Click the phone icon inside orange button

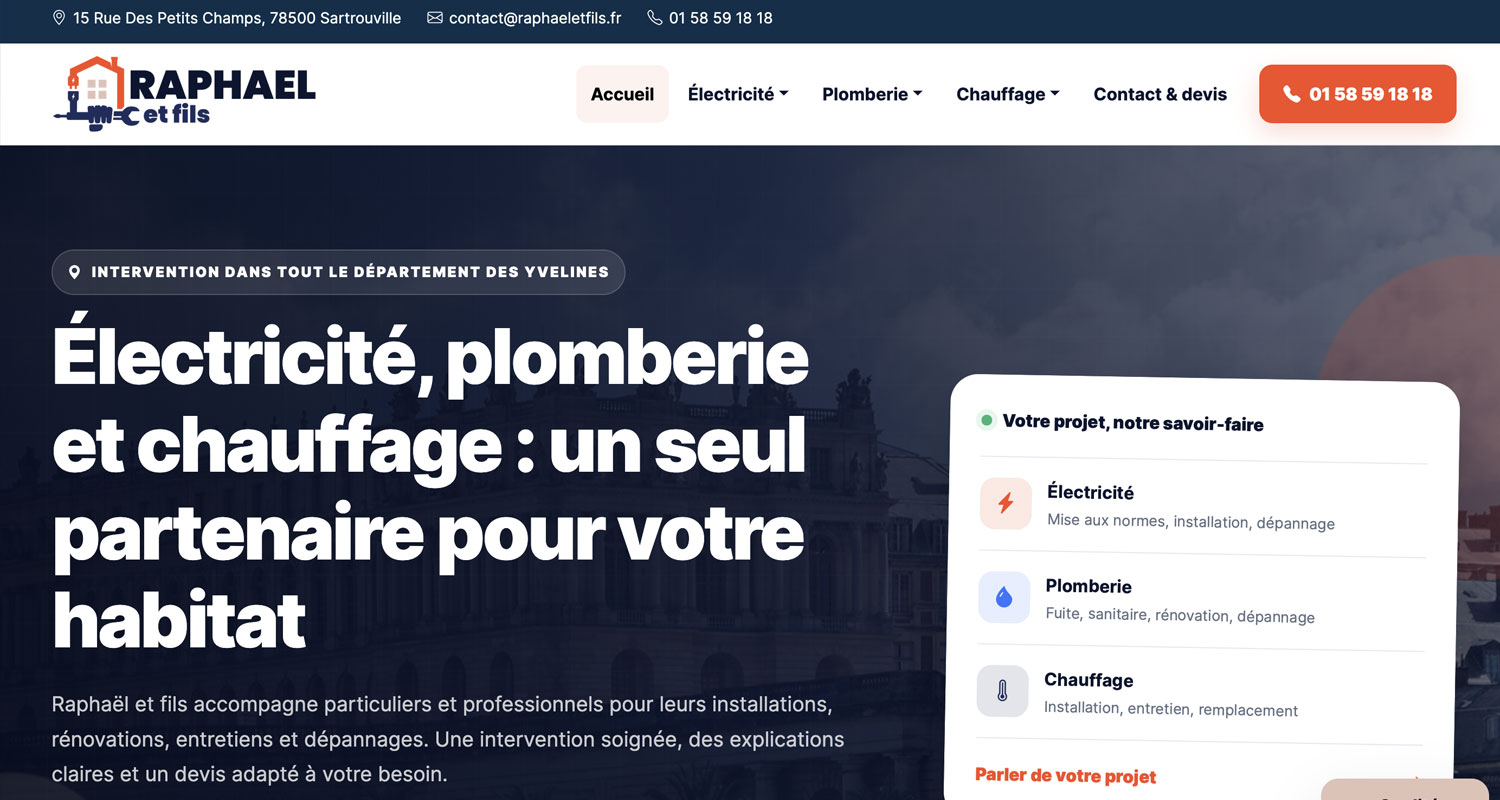(1291, 94)
